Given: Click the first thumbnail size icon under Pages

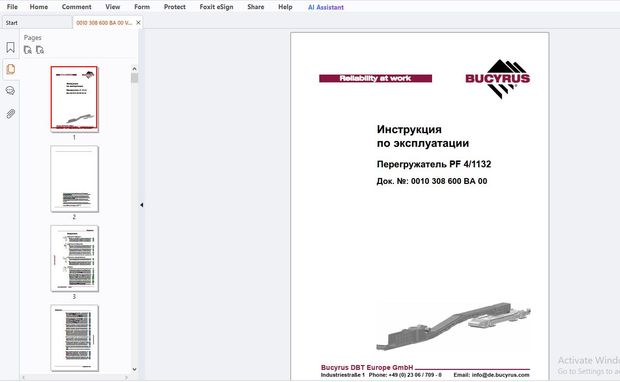Looking at the screenshot, I should tap(28, 50).
